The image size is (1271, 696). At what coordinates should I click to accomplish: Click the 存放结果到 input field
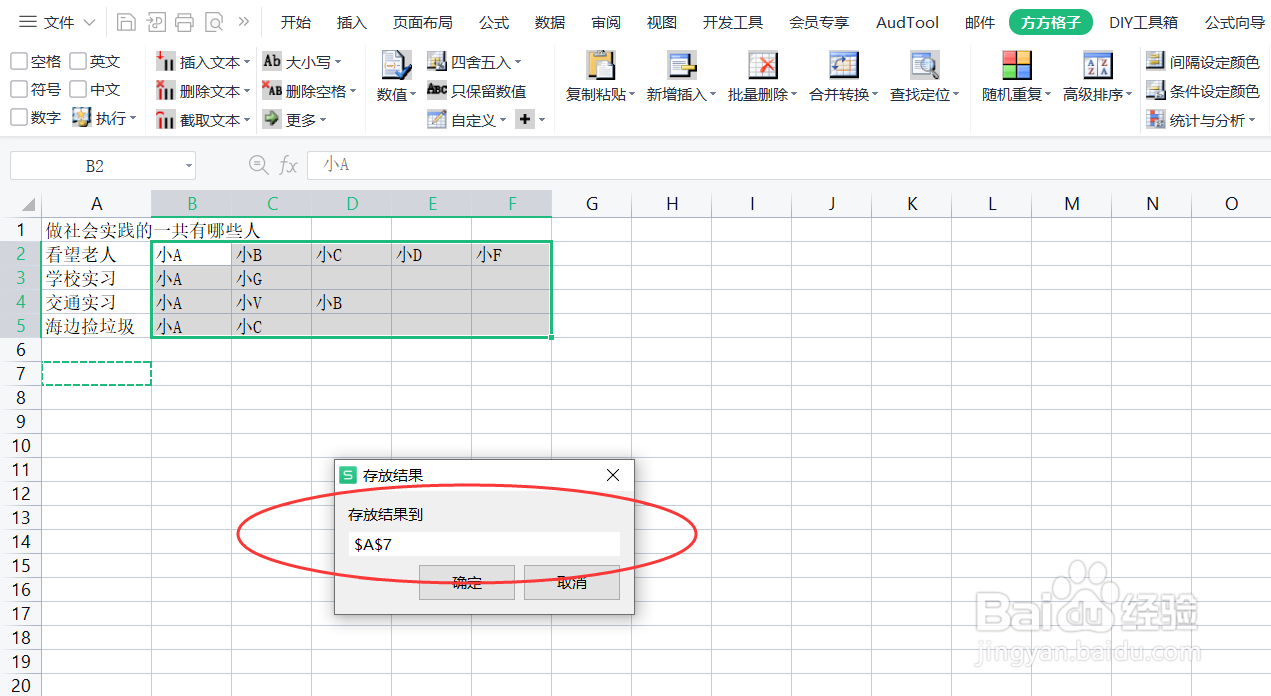coord(484,544)
